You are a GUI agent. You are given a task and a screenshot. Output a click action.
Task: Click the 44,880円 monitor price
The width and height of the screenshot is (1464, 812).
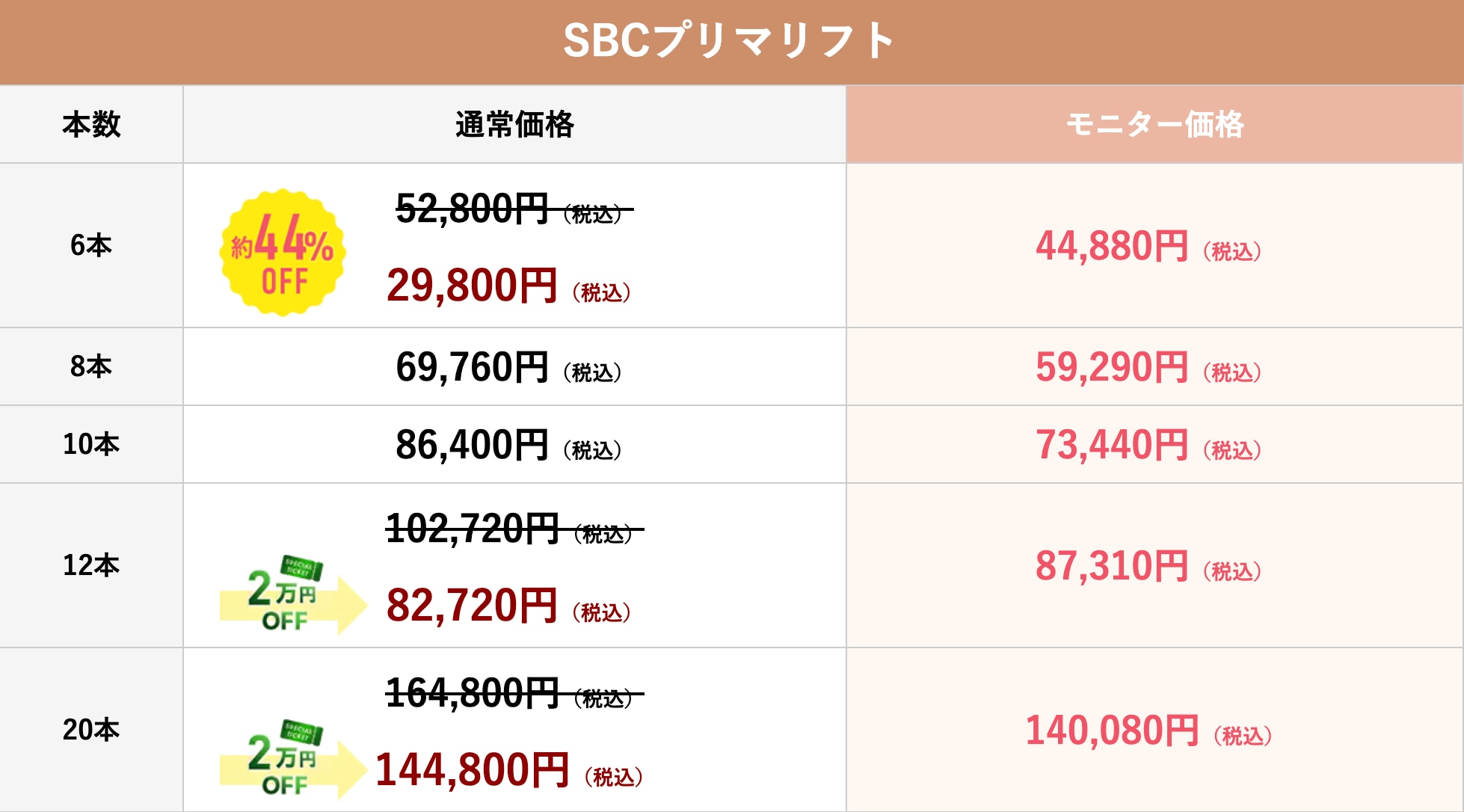[x=1112, y=246]
